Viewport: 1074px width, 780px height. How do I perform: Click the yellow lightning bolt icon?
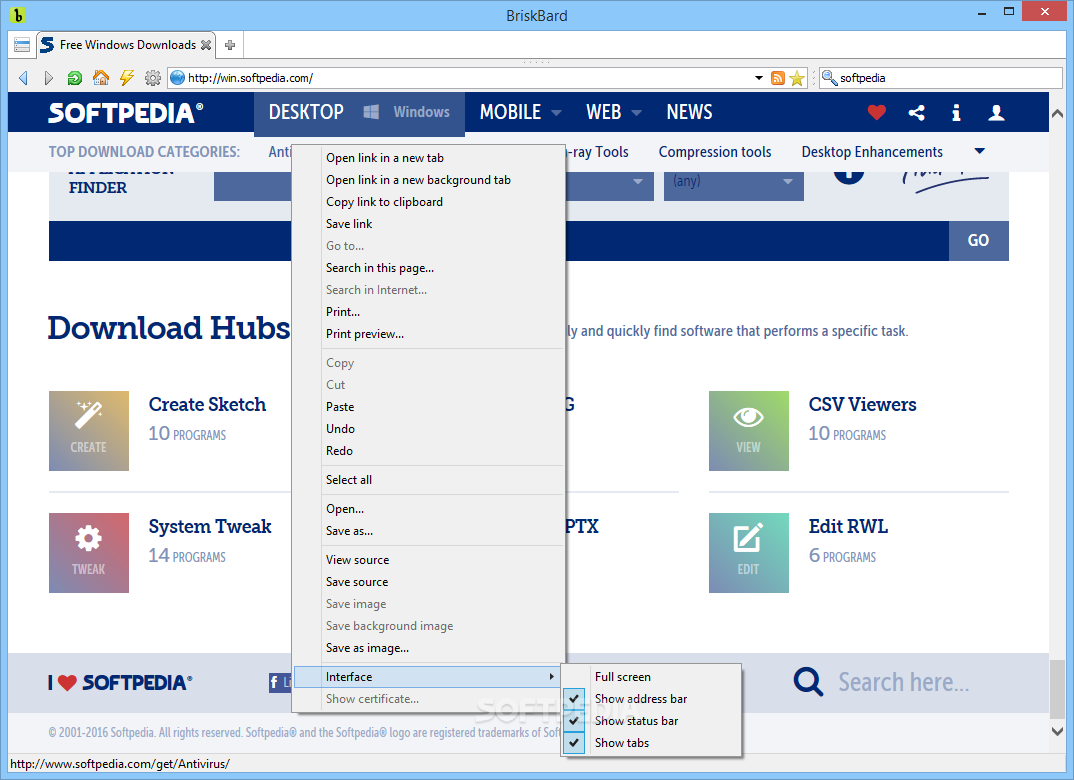[127, 78]
